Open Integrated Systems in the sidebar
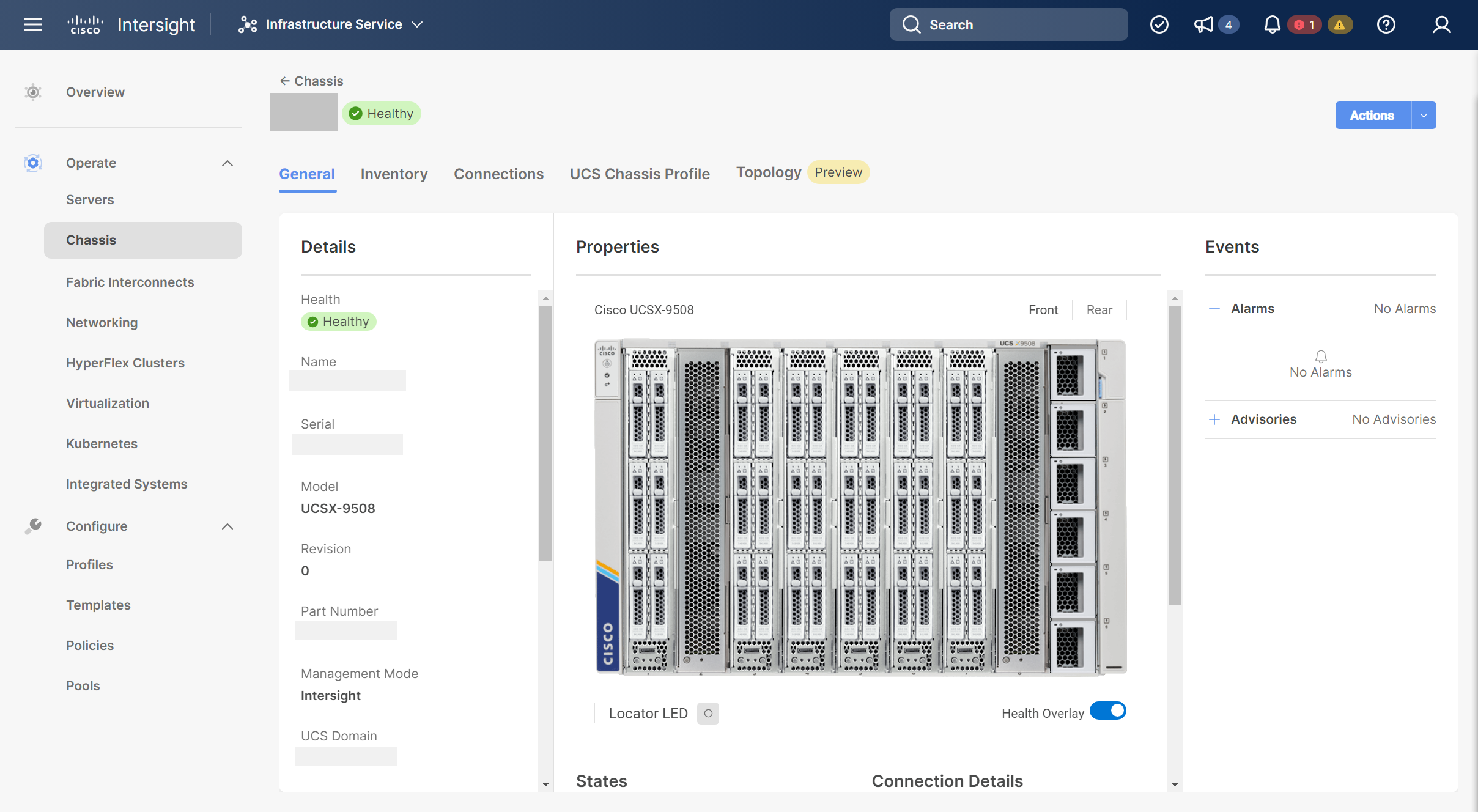The width and height of the screenshot is (1478, 812). (x=127, y=484)
